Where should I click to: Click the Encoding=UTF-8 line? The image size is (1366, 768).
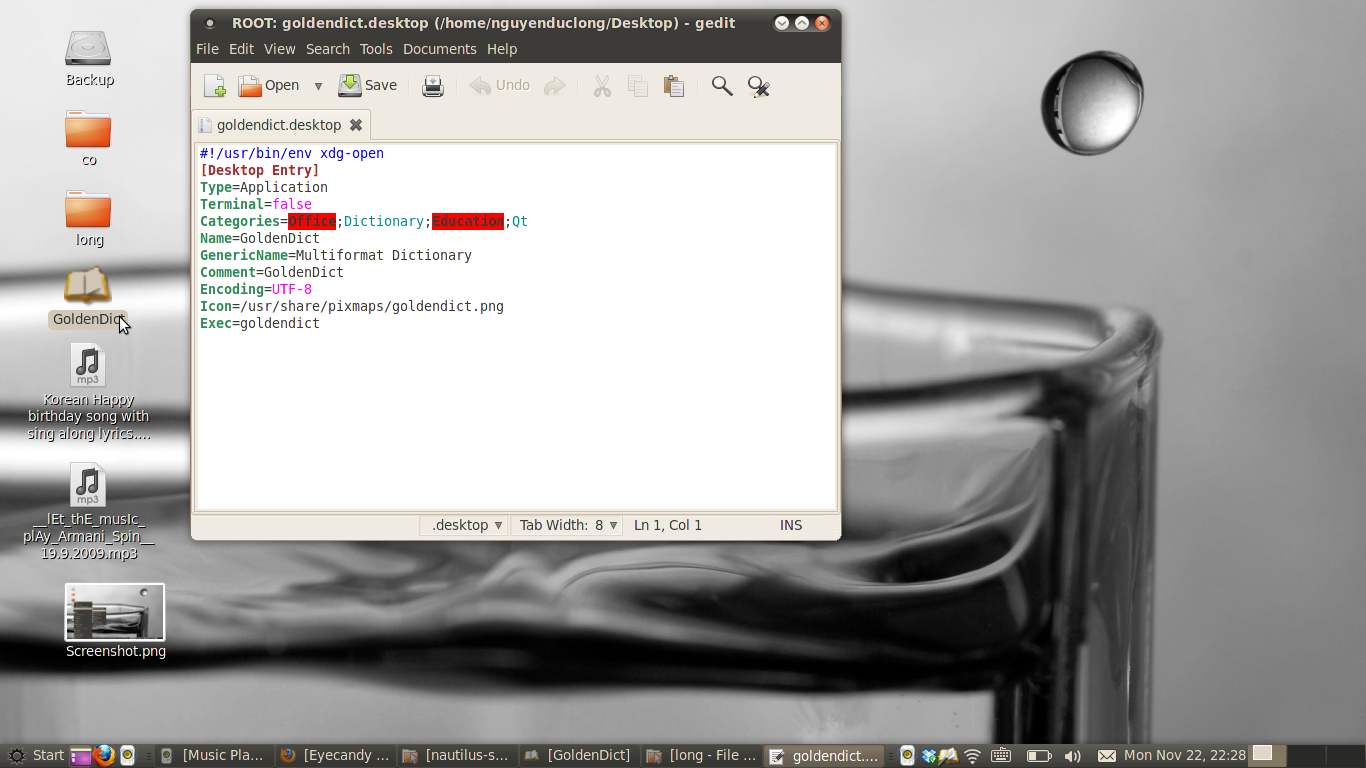pos(256,289)
